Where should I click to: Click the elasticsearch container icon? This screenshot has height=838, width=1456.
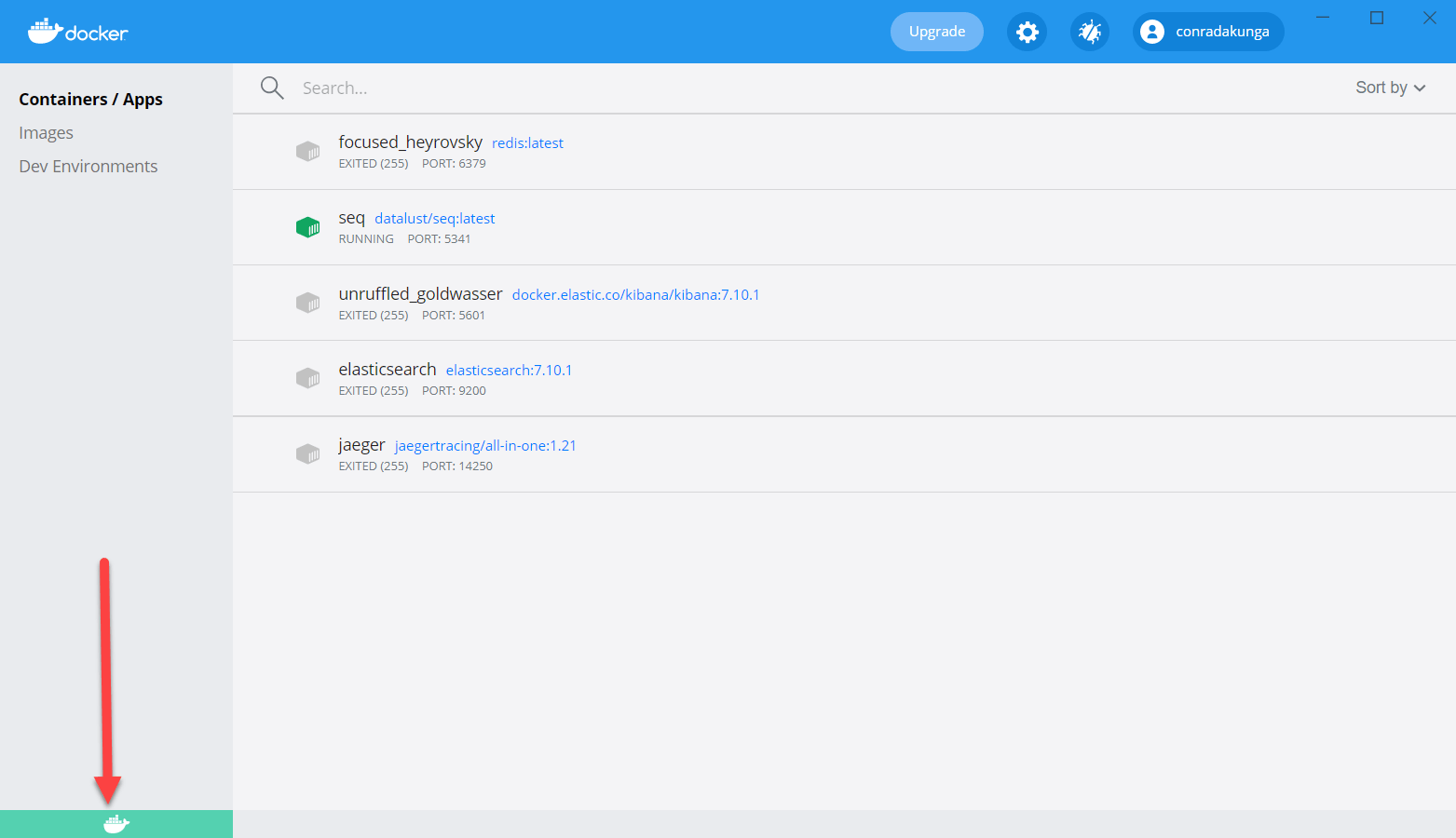click(x=307, y=378)
